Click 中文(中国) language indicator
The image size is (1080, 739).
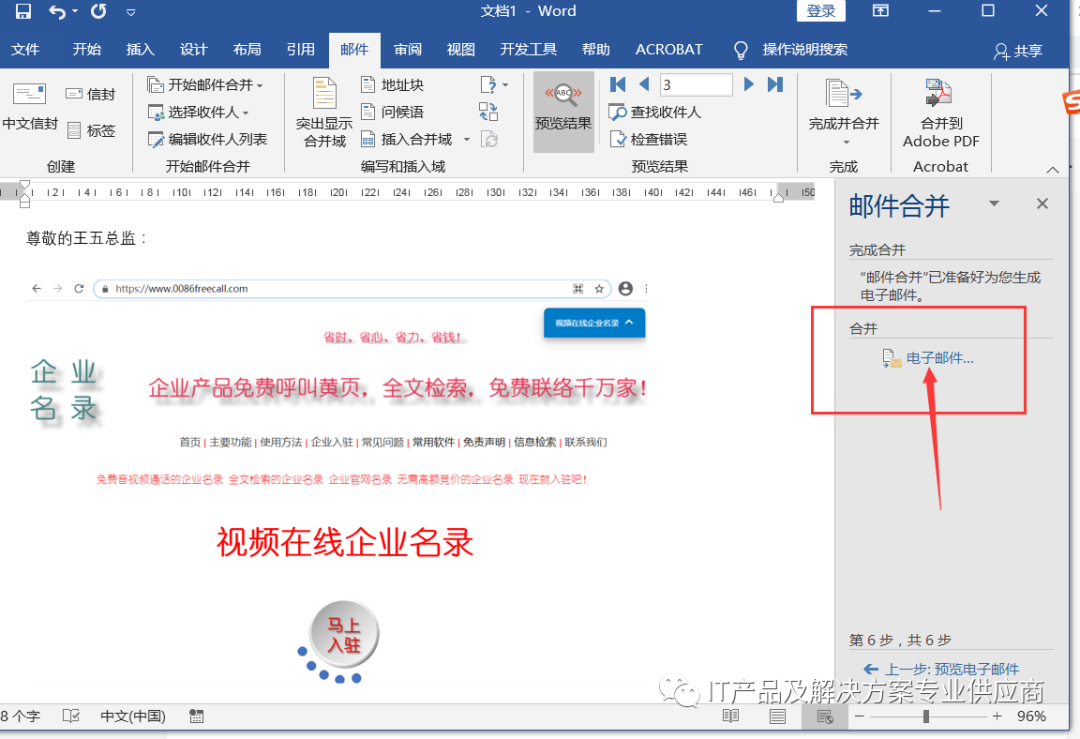click(x=133, y=716)
